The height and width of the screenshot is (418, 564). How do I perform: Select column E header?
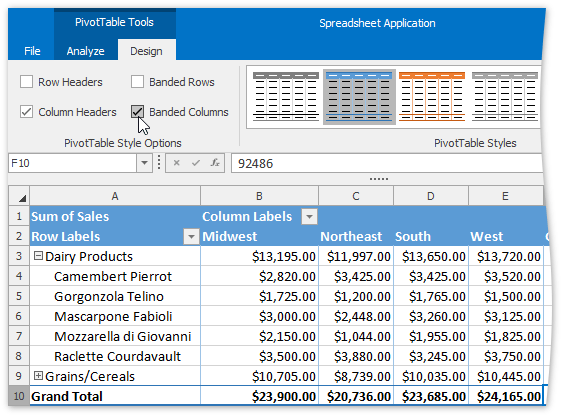505,196
